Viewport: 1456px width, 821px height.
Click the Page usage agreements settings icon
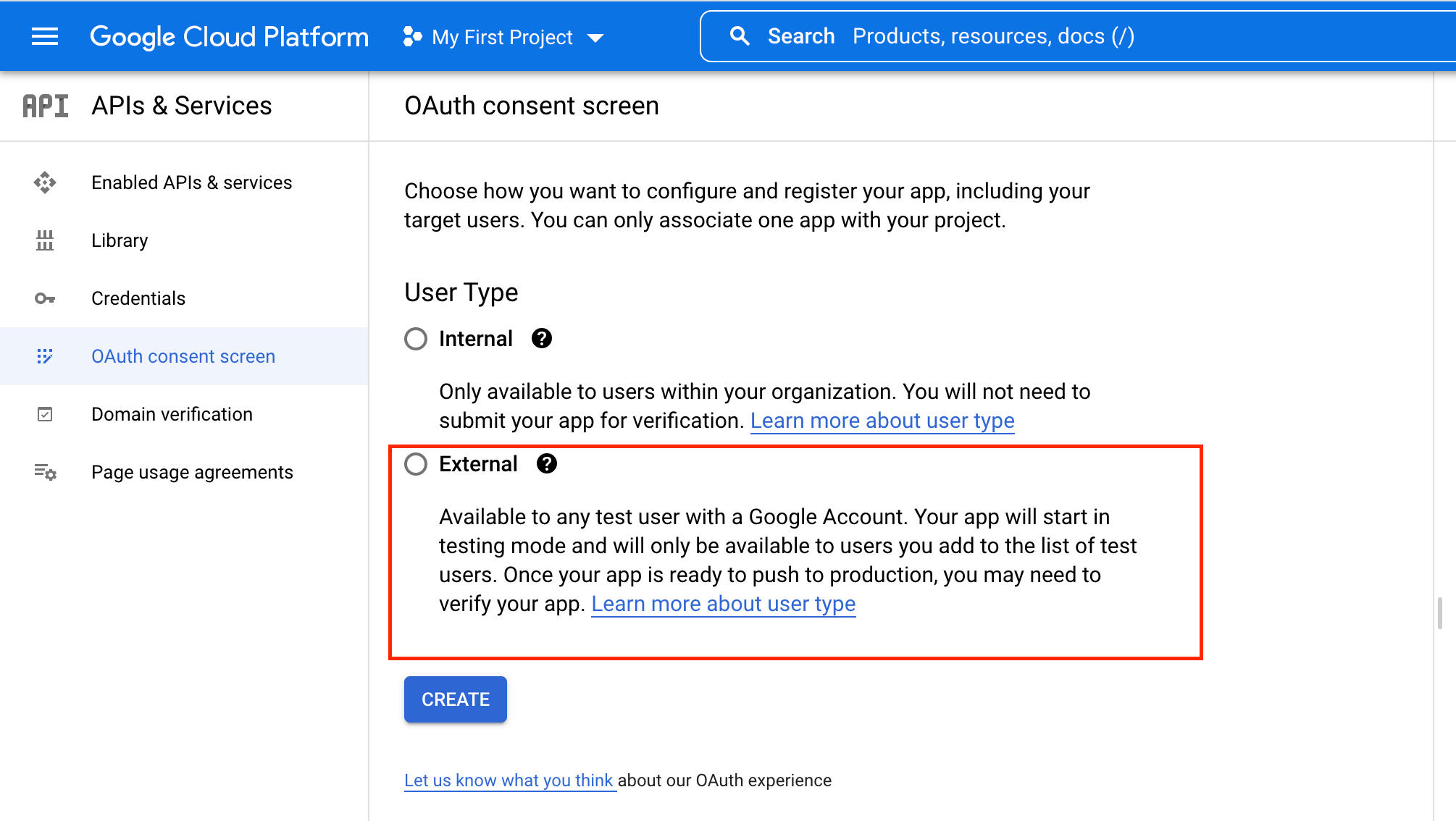click(45, 472)
